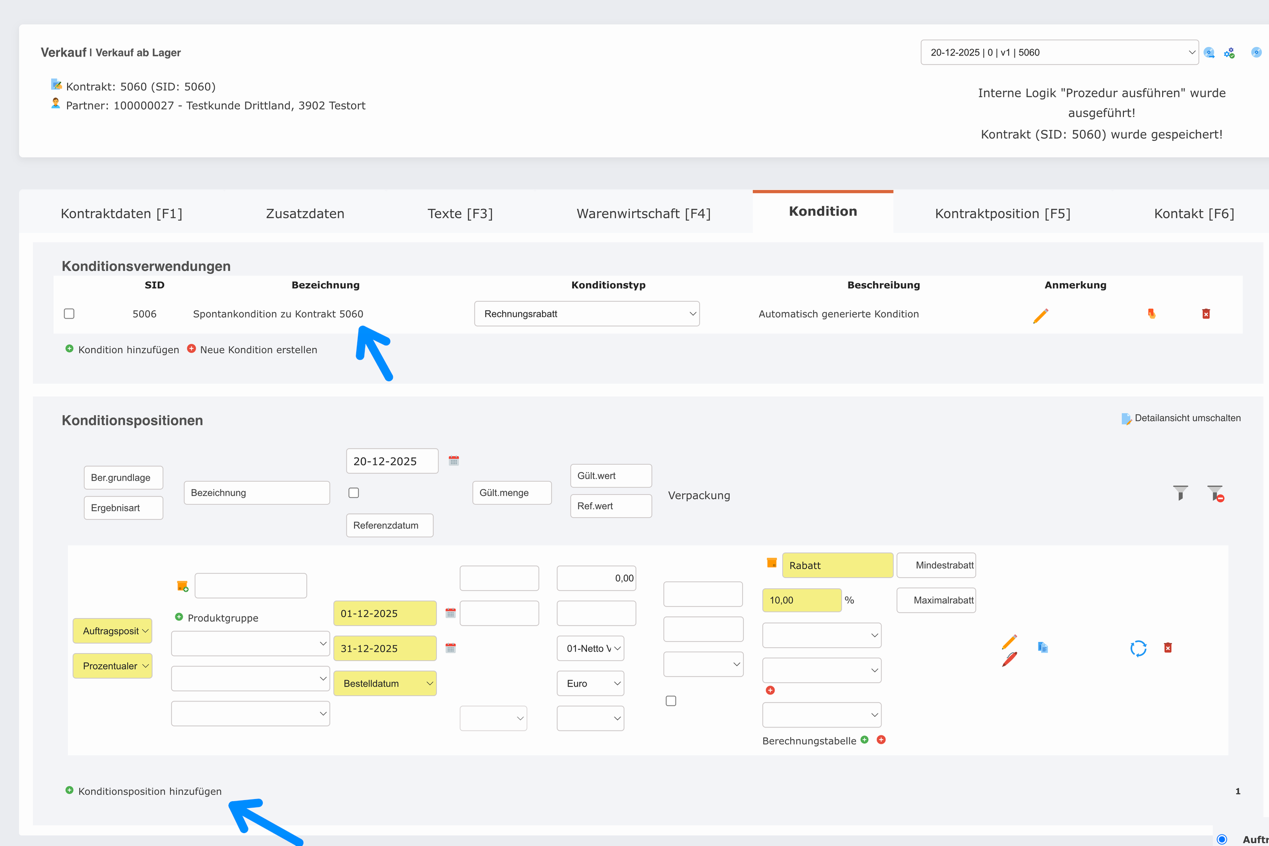The image size is (1269, 846).
Task: Click the red trash icon in the condition position row
Action: click(1168, 648)
